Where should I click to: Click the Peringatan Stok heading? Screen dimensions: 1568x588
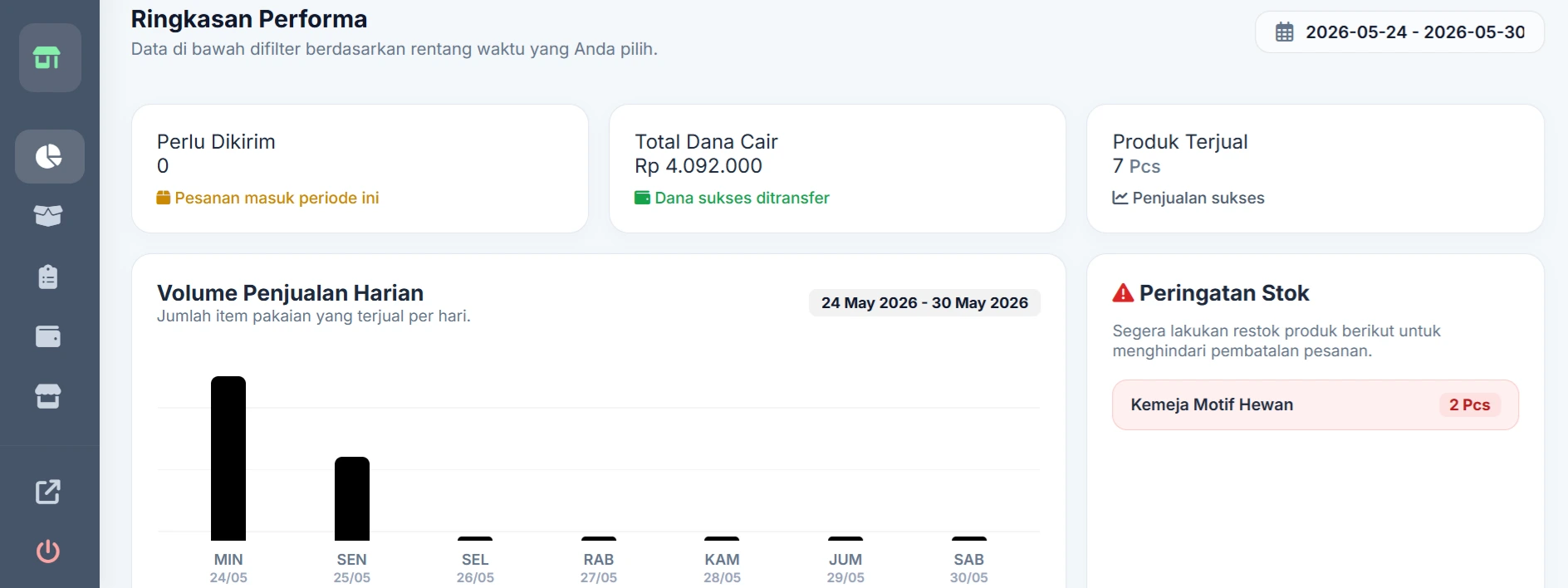[x=1224, y=292]
